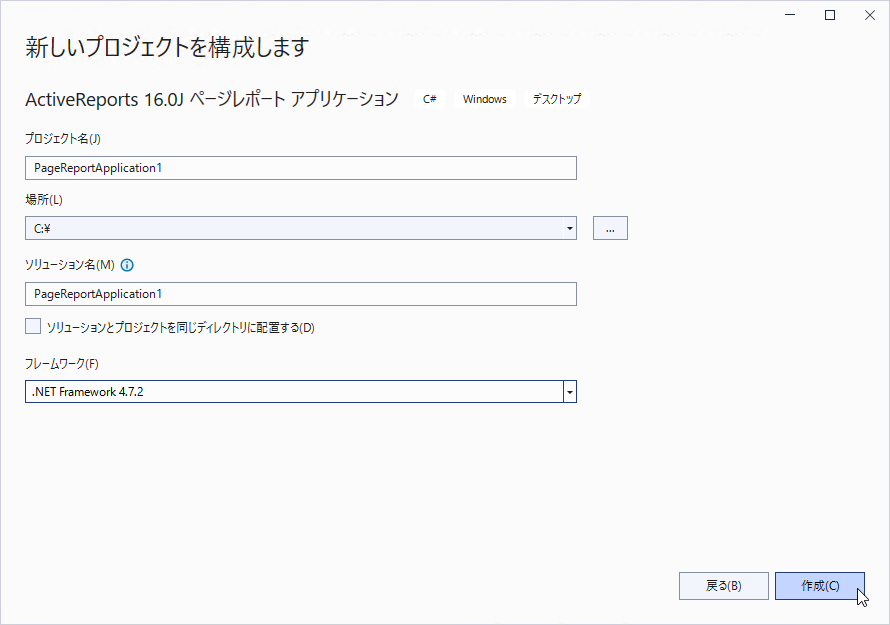
Task: Click the フレームワーク(F) label
Action: point(62,364)
